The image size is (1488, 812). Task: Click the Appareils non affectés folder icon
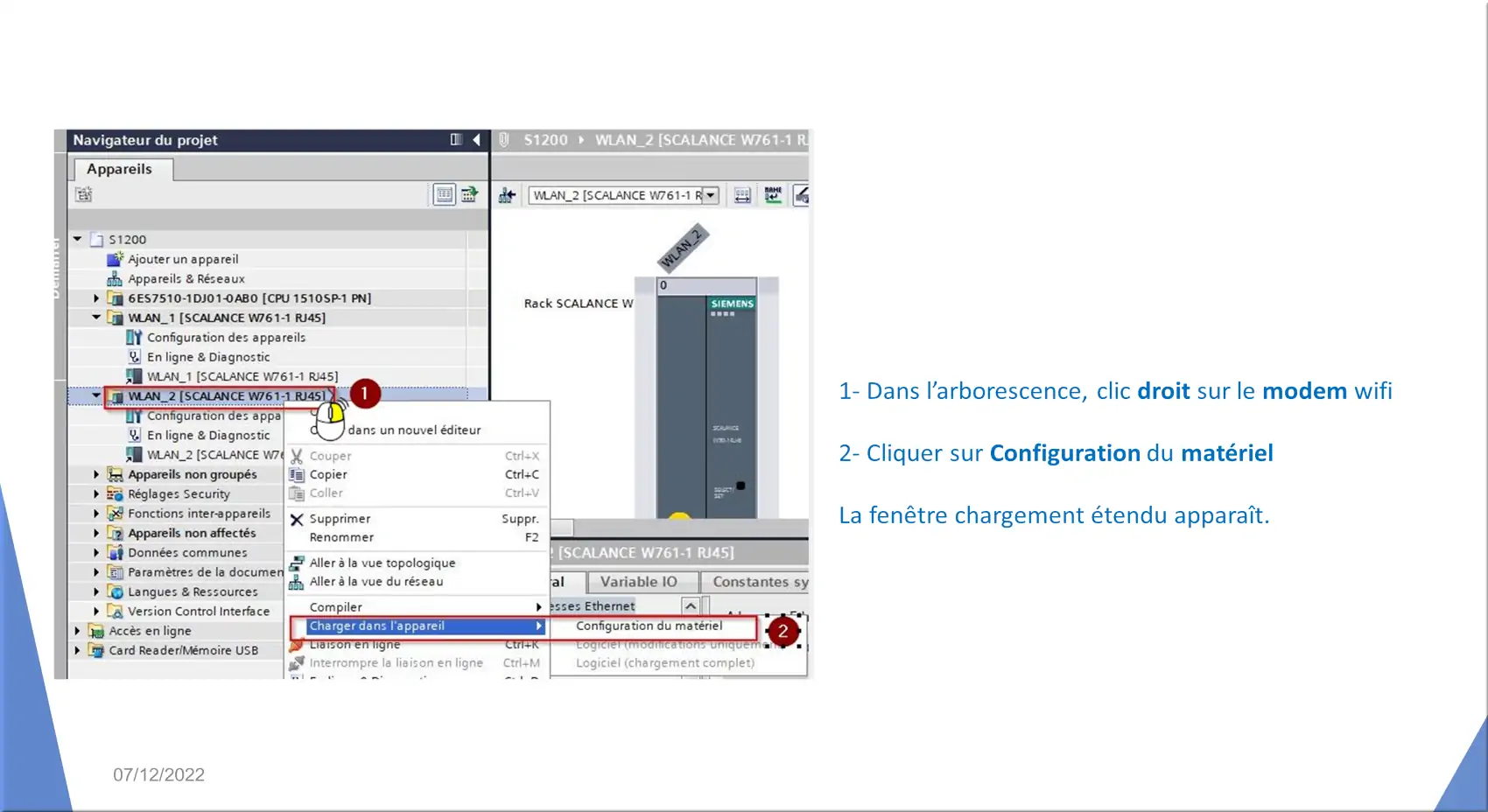[x=115, y=533]
